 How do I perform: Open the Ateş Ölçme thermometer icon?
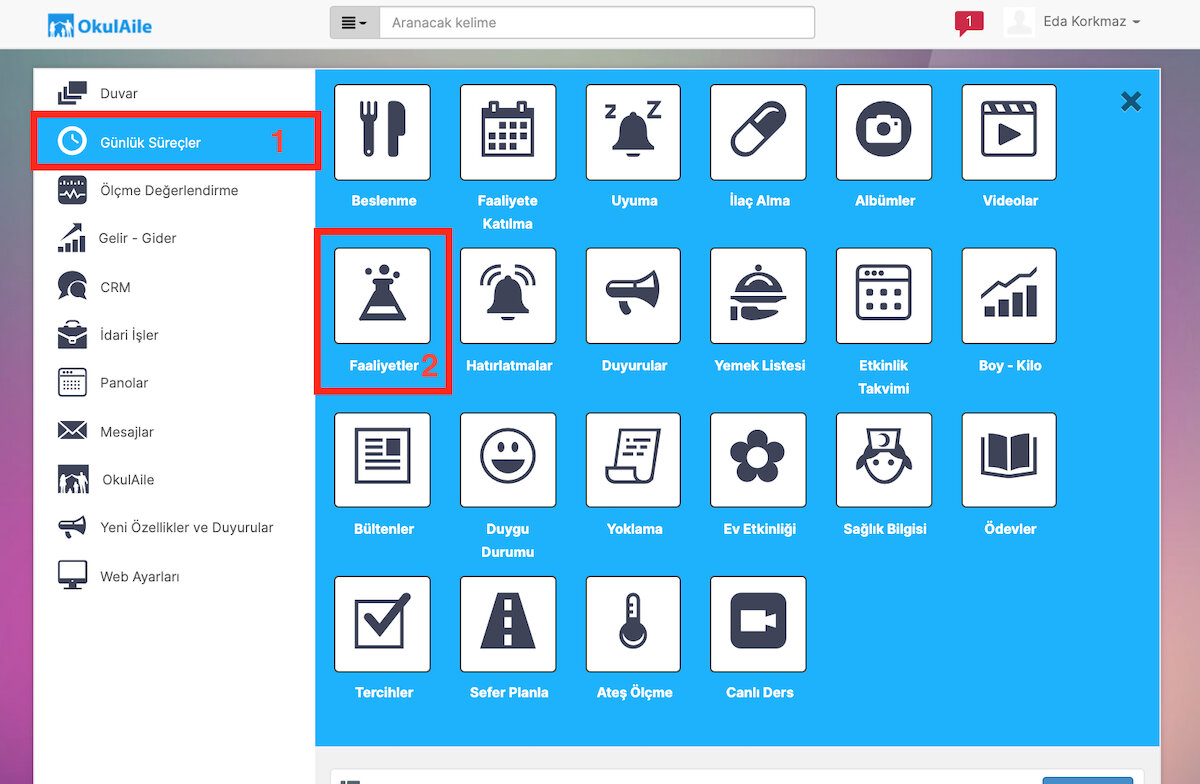click(x=634, y=624)
